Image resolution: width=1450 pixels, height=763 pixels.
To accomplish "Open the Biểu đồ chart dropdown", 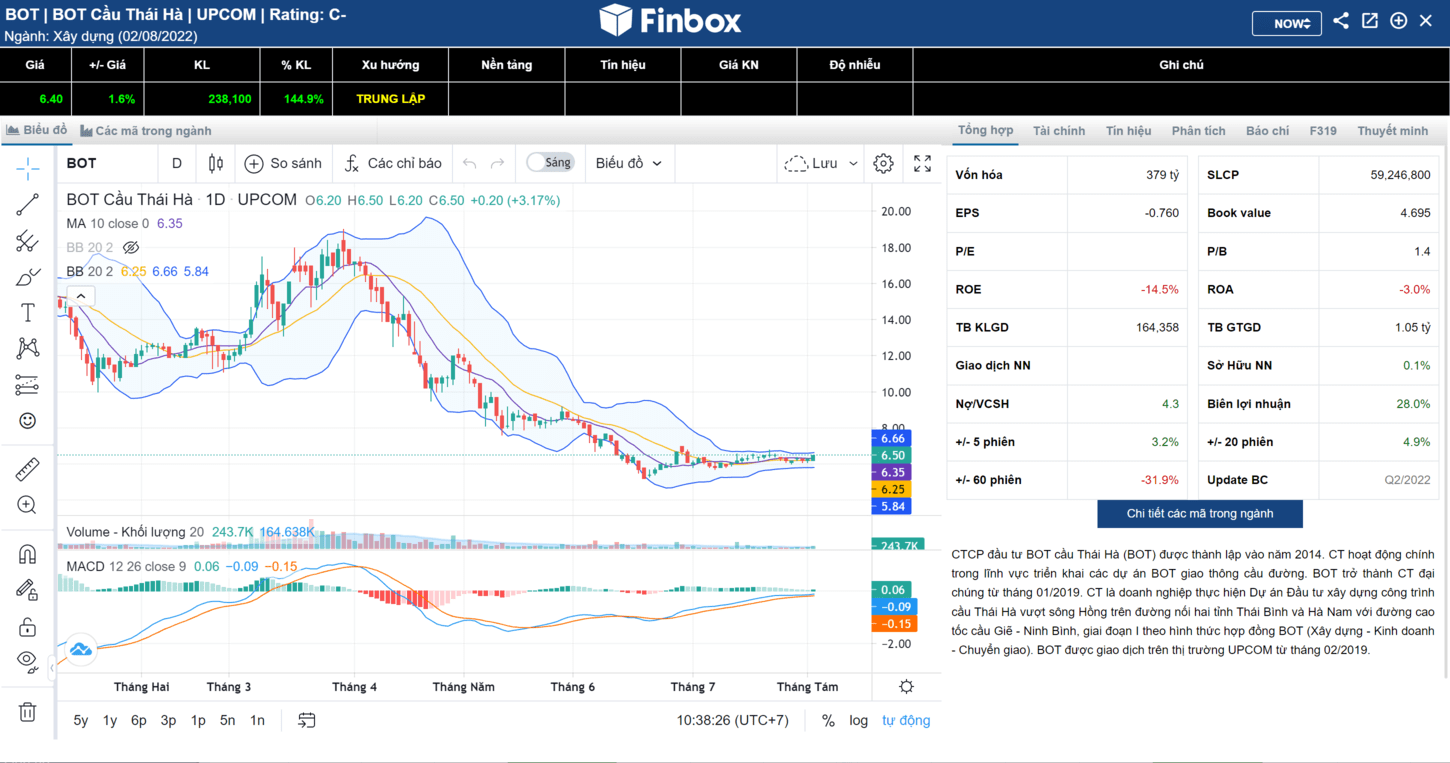I will click(x=629, y=163).
